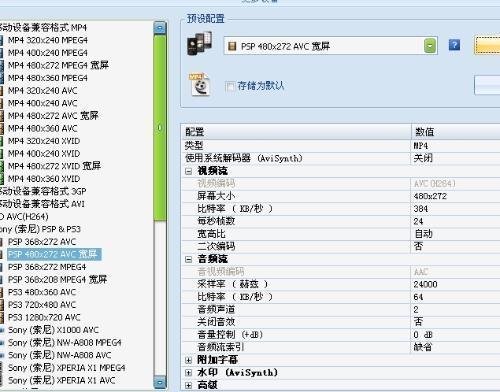Open the 移动设备兼容格式 AVI category
The height and width of the screenshot is (392, 500).
[x=42, y=204]
